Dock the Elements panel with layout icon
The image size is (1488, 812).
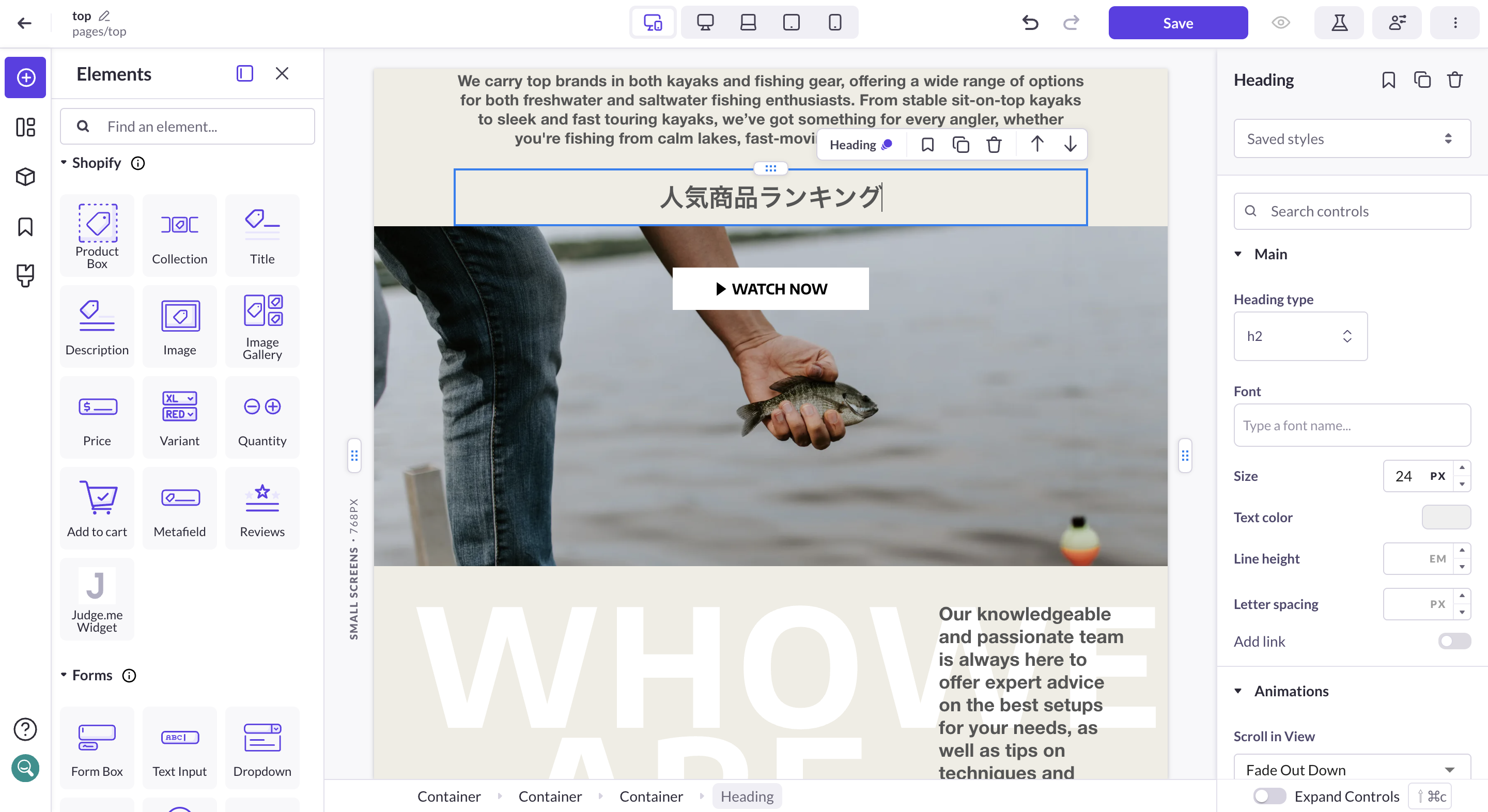[x=244, y=73]
